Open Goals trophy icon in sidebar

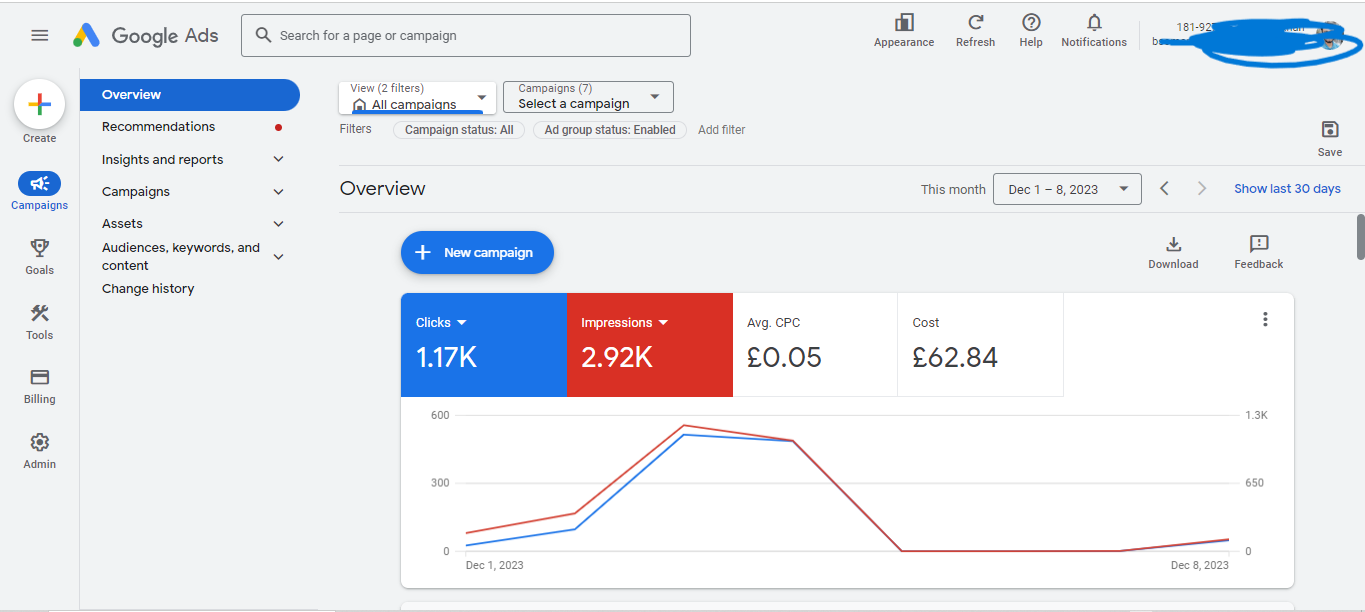point(39,248)
